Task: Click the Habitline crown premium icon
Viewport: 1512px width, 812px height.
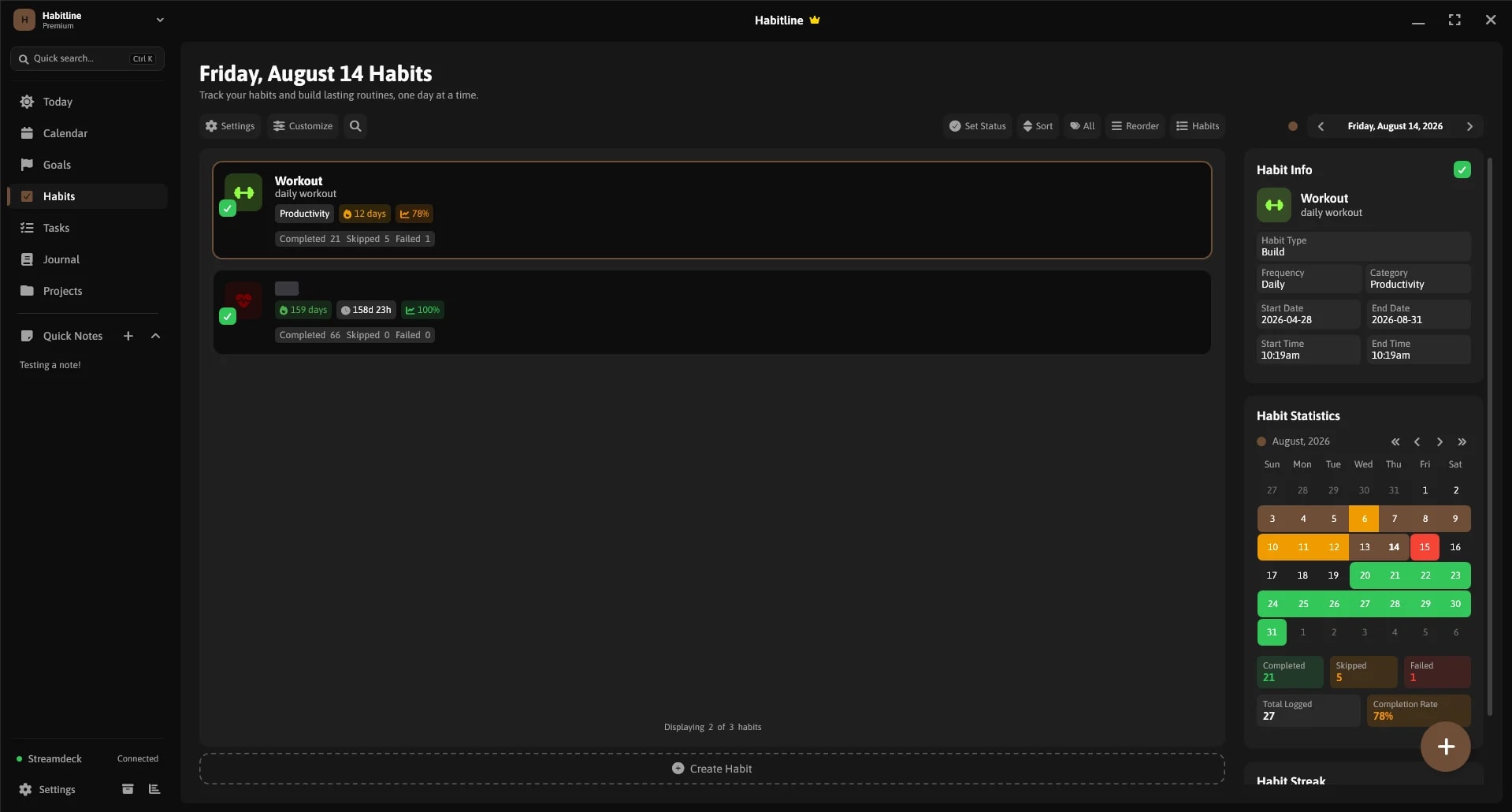Action: 815,20
